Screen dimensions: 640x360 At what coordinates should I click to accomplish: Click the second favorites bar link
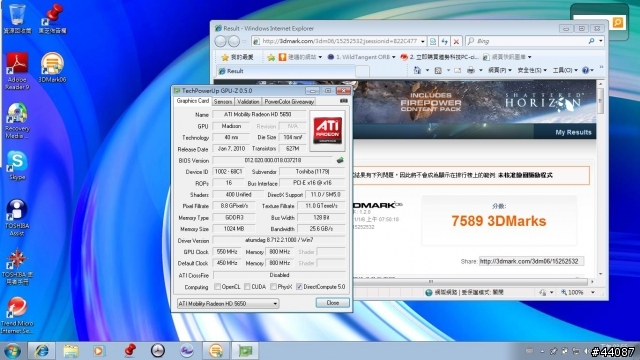[x=439, y=57]
